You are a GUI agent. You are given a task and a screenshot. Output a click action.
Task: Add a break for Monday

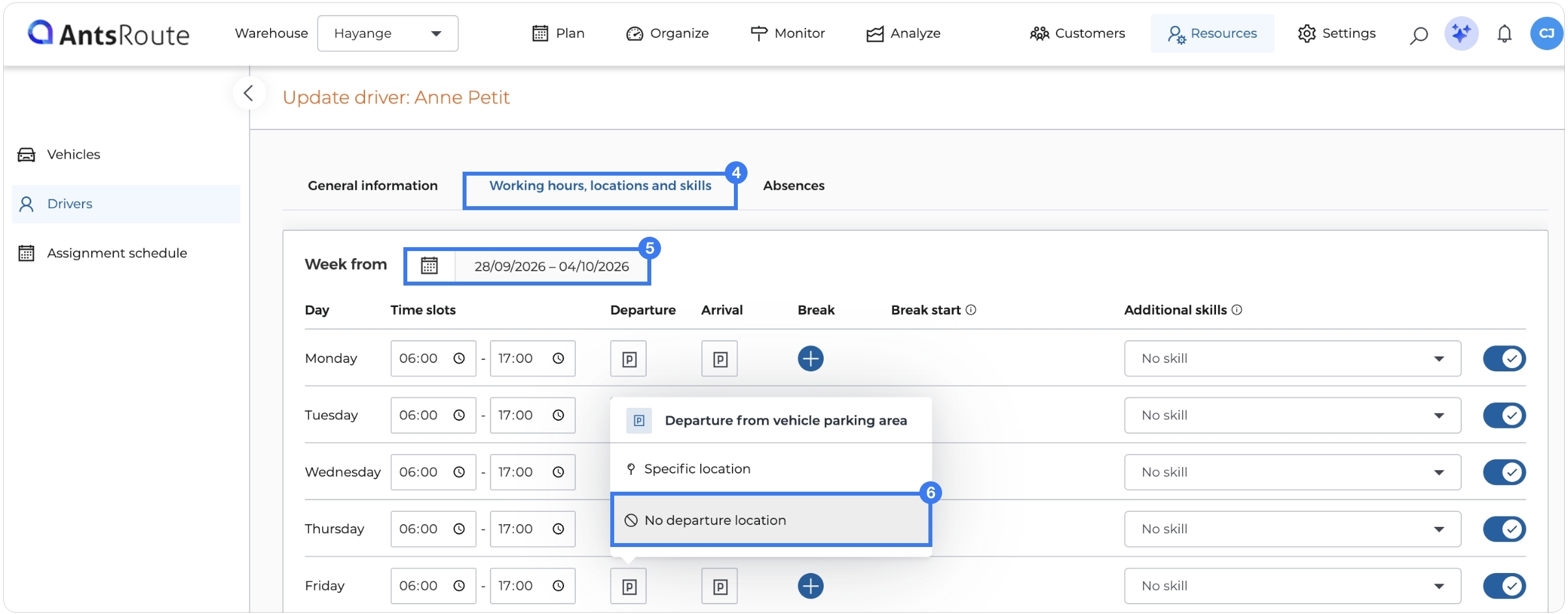811,358
